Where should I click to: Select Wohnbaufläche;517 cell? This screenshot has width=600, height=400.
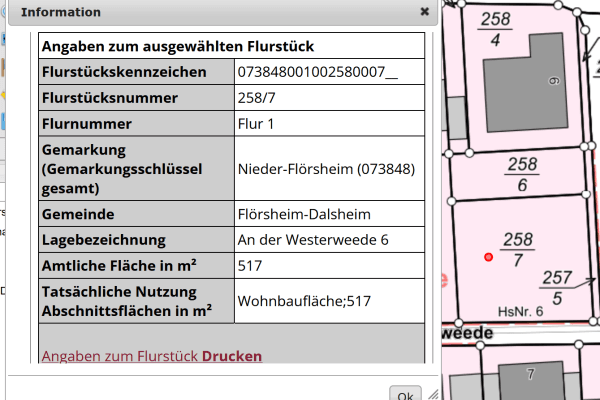[329, 301]
